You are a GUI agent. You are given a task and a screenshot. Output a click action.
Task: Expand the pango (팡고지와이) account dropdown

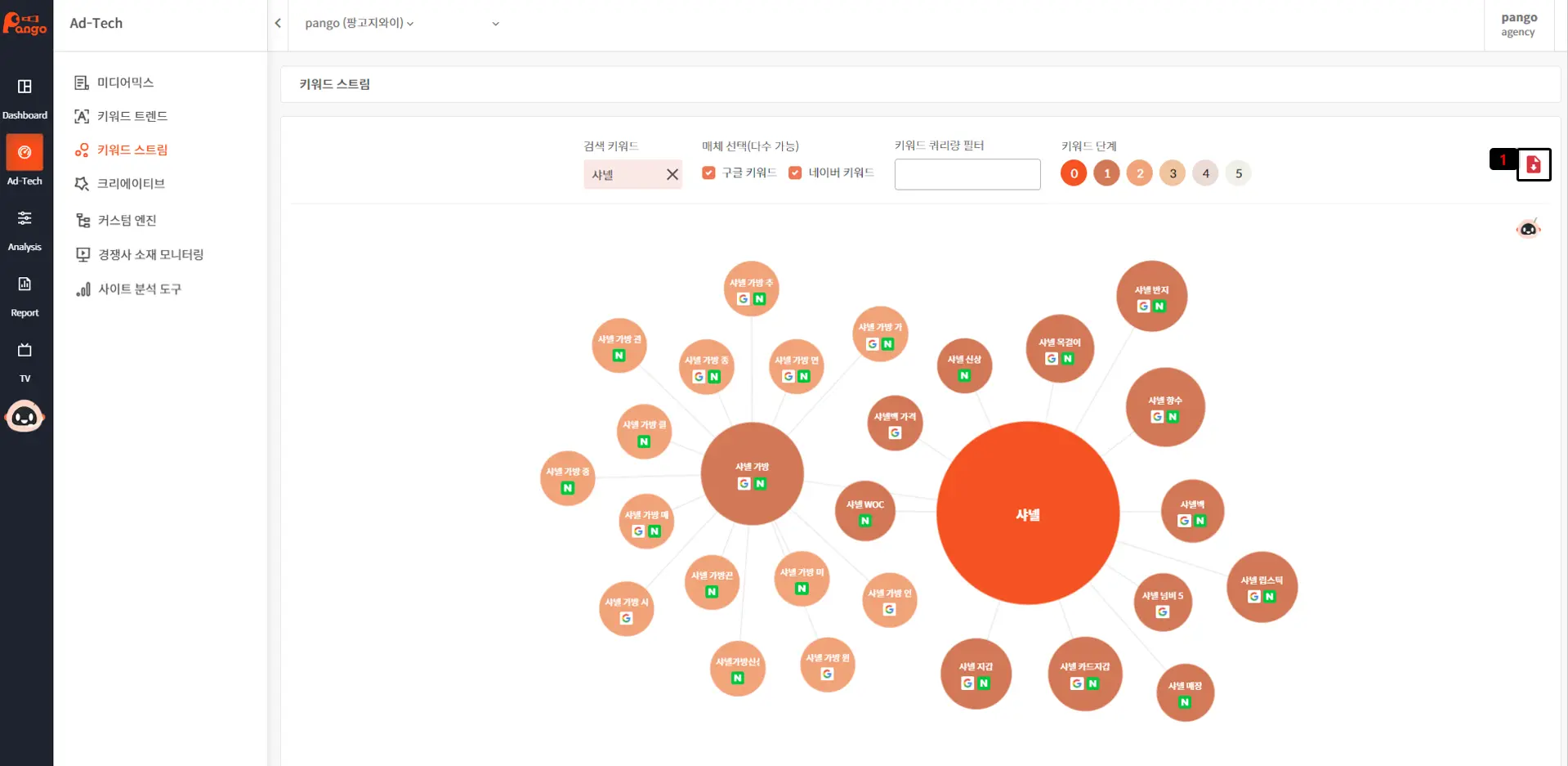[x=360, y=24]
